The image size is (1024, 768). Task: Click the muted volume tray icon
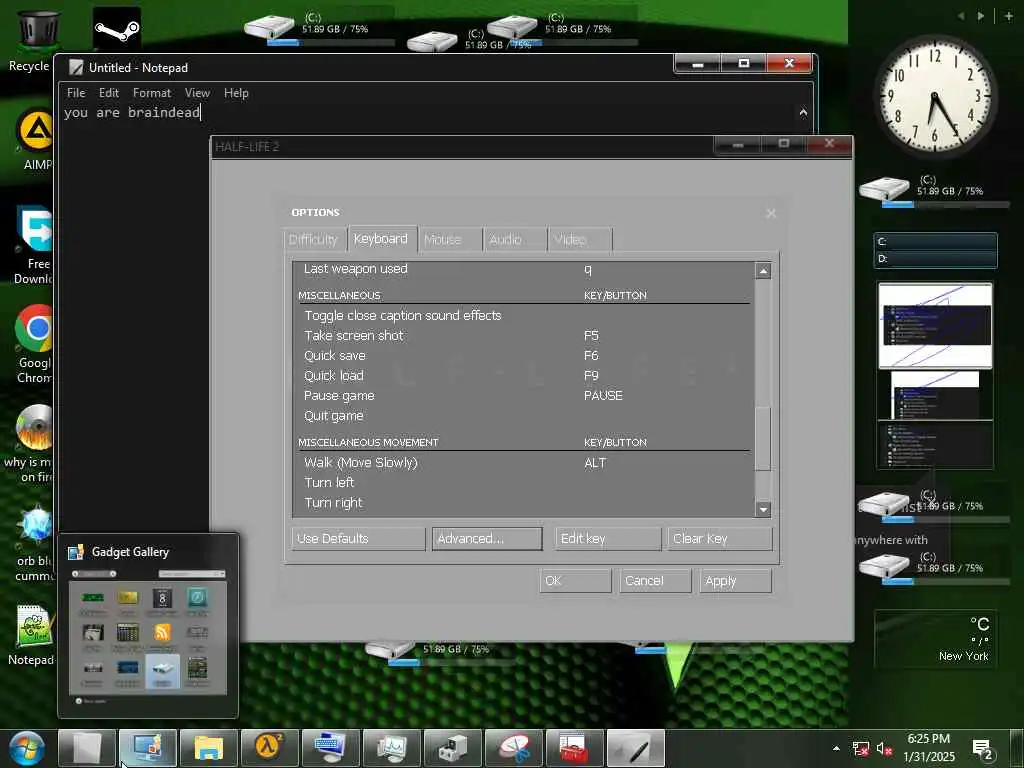[884, 749]
